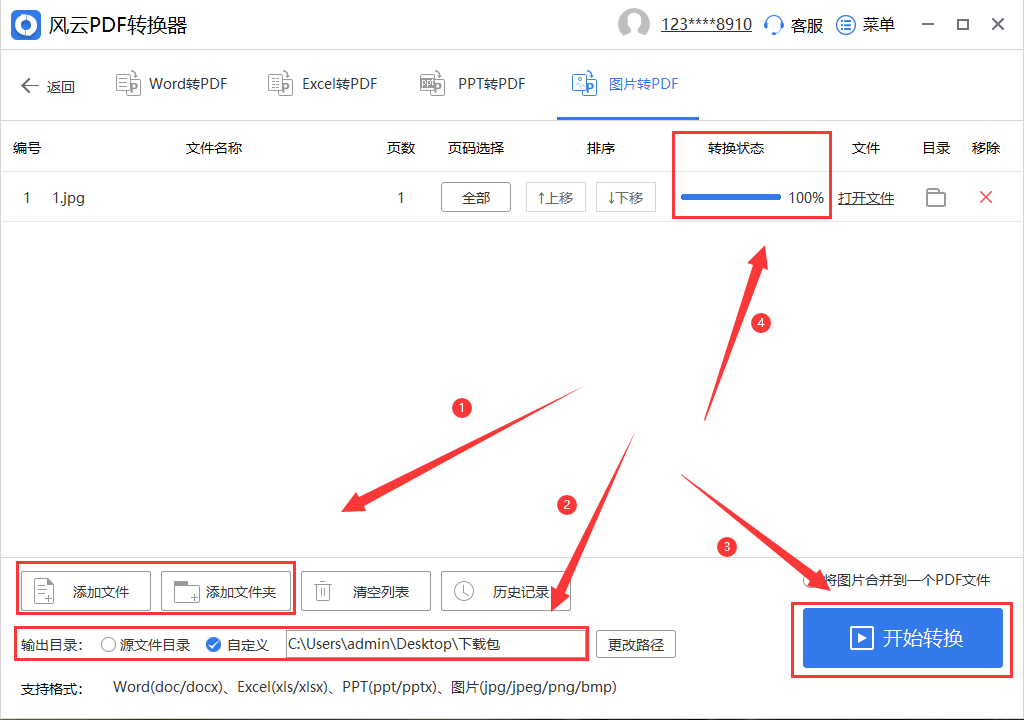
Task: Click the 风云PDF转换器 app logo icon
Action: point(26,25)
